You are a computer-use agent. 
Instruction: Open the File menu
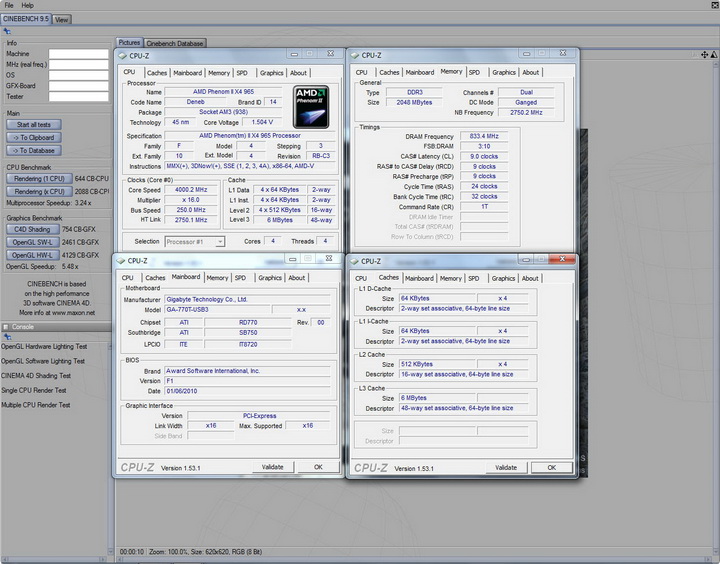pyautogui.click(x=9, y=6)
